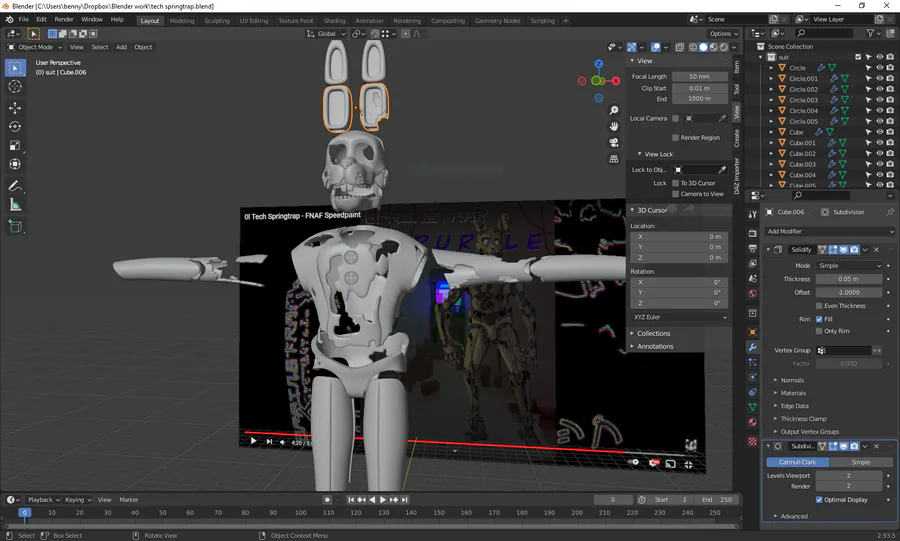Screen dimensions: 900x541
Task: Click the Thickness value slider
Action: coord(849,279)
